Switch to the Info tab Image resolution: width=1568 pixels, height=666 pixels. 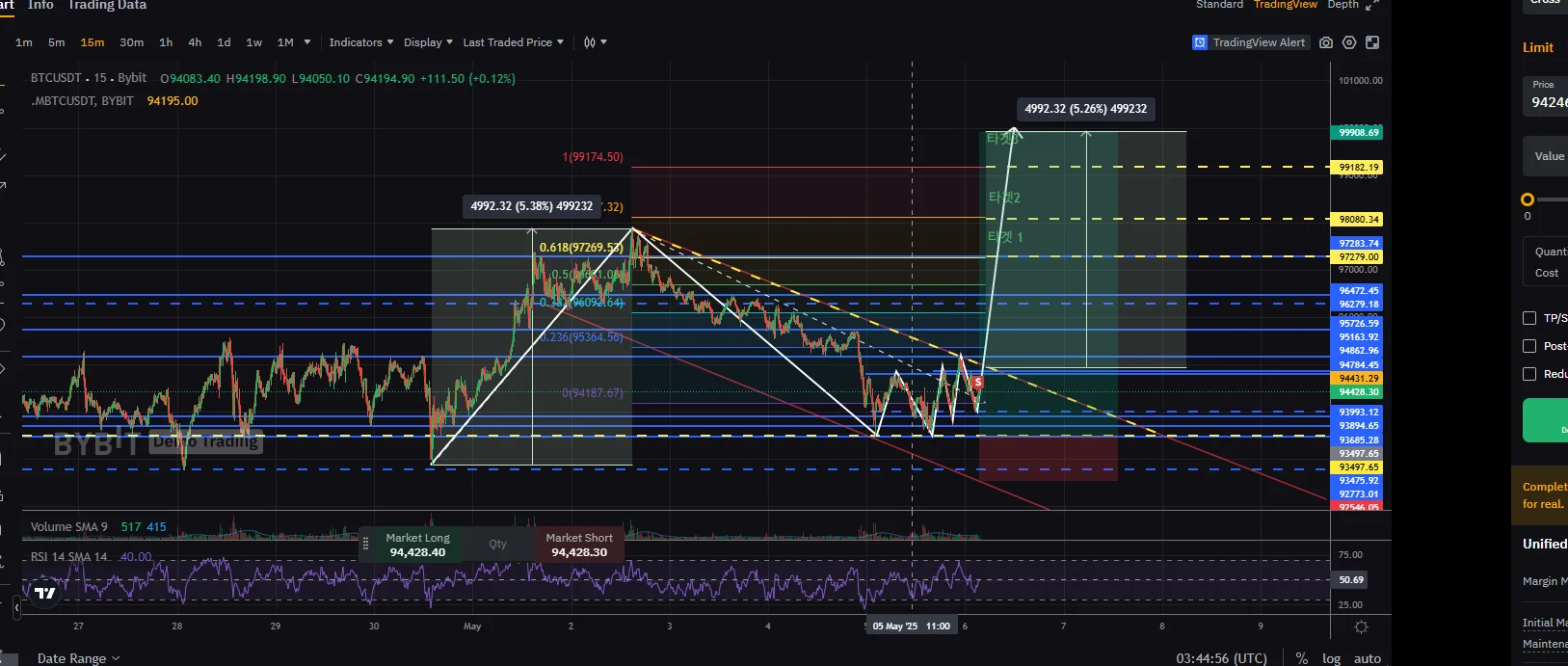click(40, 5)
